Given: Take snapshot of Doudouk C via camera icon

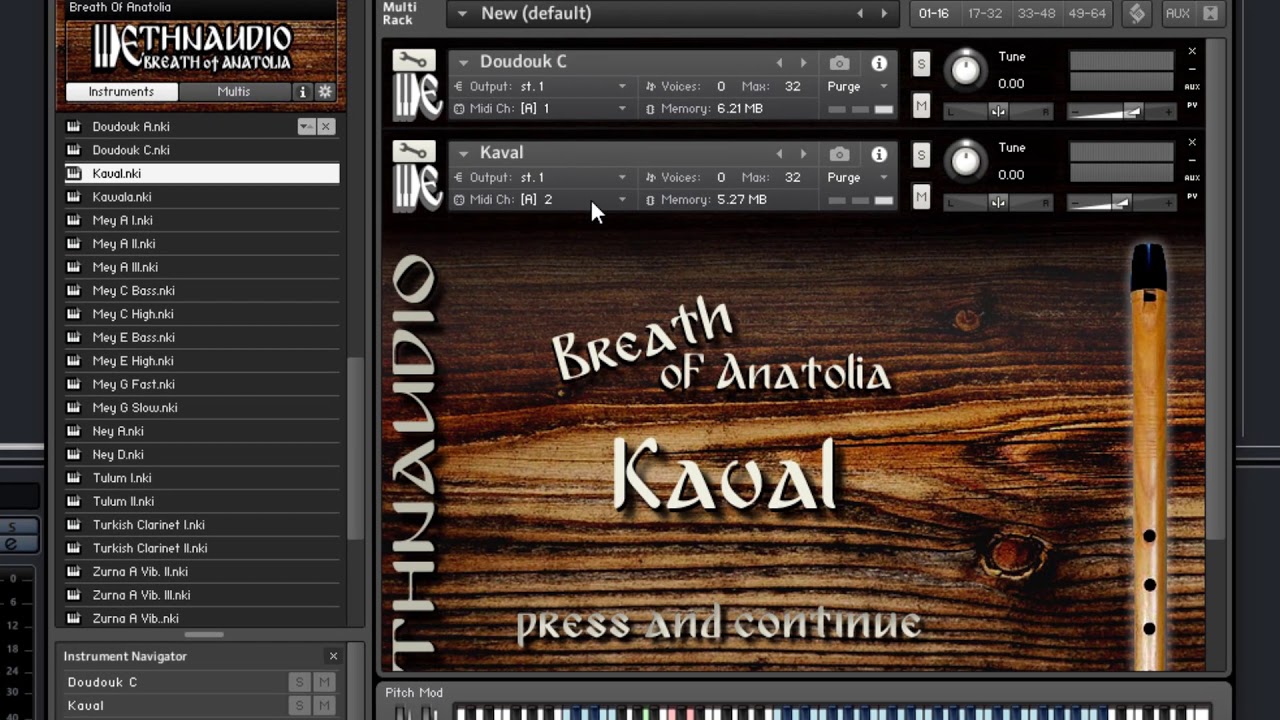Looking at the screenshot, I should click(839, 63).
